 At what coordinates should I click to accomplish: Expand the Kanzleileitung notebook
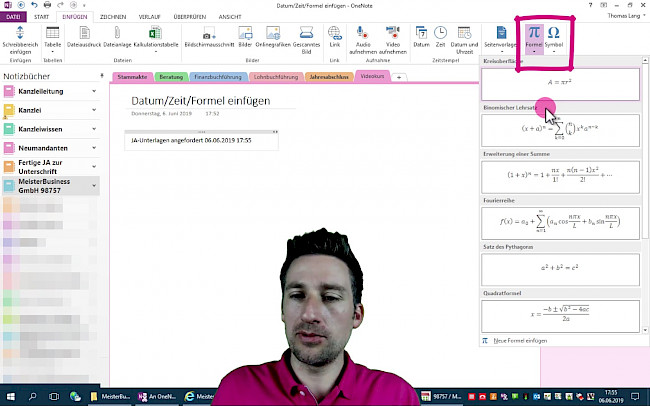pyautogui.click(x=94, y=91)
